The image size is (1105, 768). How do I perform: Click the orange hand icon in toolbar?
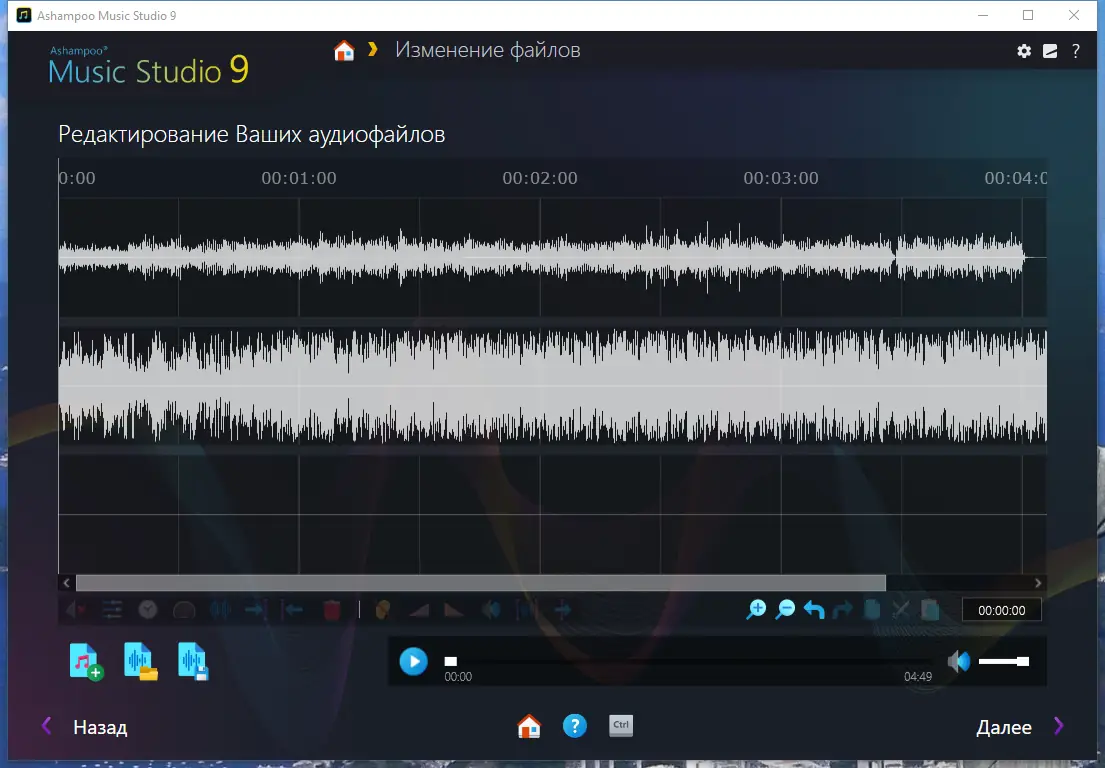coord(383,609)
